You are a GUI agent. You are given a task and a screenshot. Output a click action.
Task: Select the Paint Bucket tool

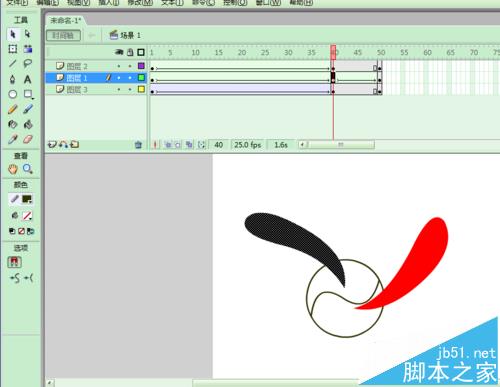tap(28, 124)
